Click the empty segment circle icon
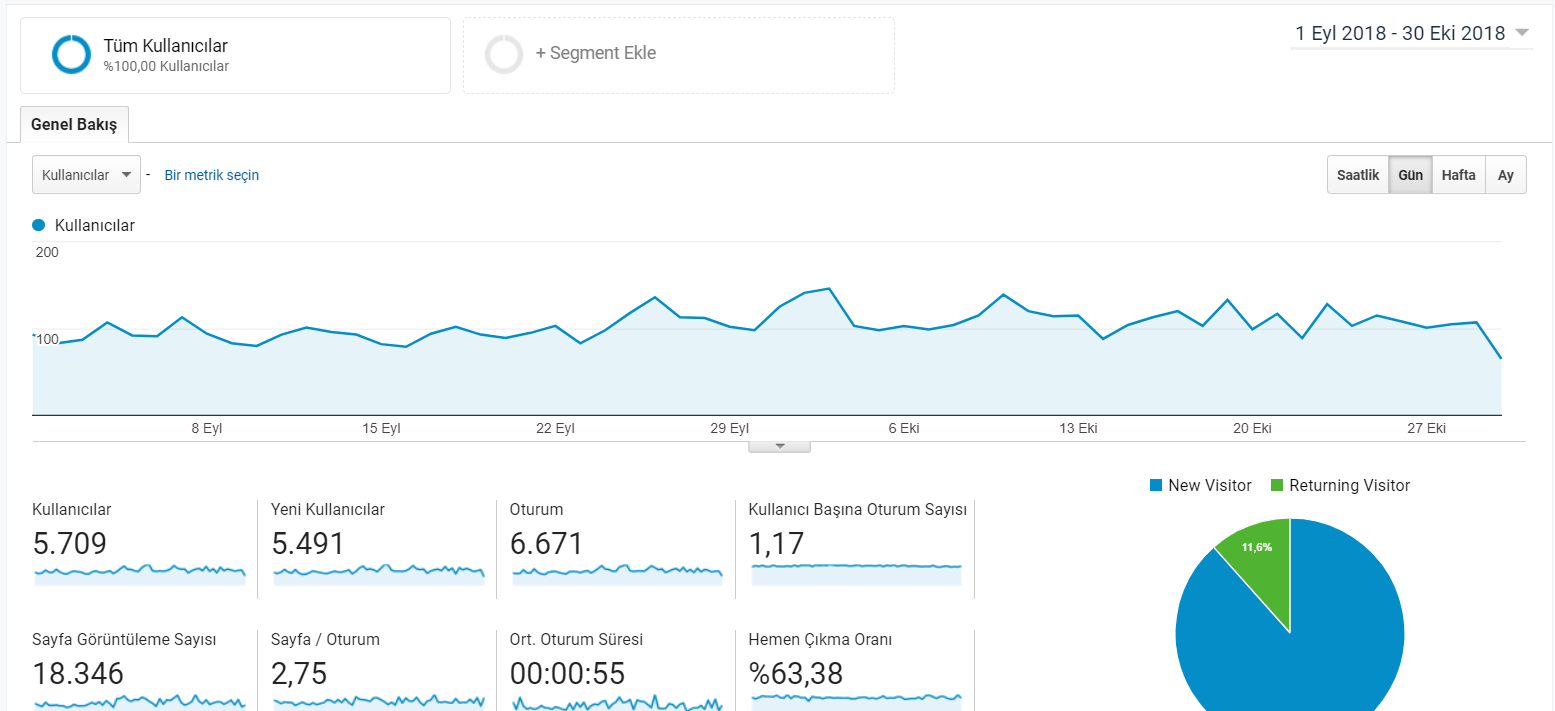This screenshot has width=1555, height=711. pyautogui.click(x=504, y=54)
